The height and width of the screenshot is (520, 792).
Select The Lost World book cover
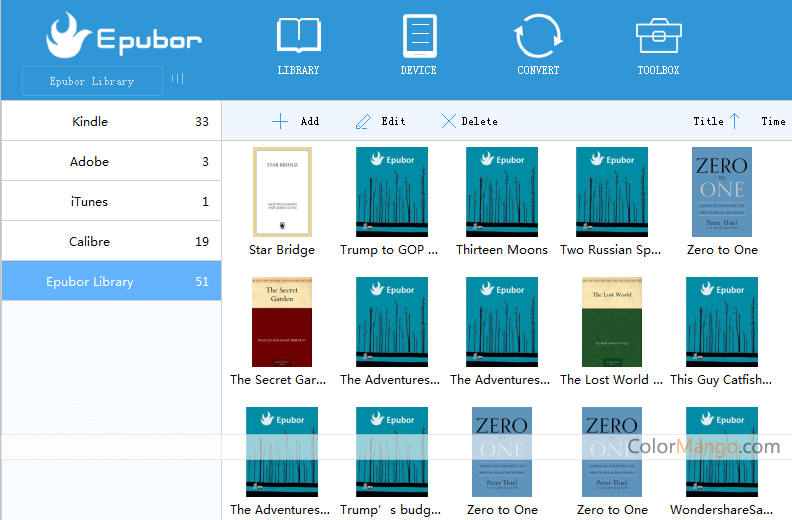pos(611,322)
